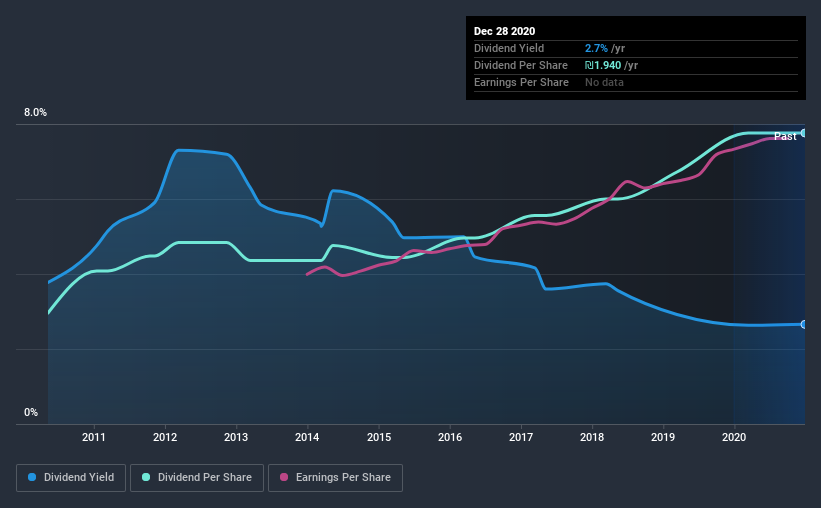821x508 pixels.
Task: Click the 8.0% y-axis label
Action: pos(35,113)
